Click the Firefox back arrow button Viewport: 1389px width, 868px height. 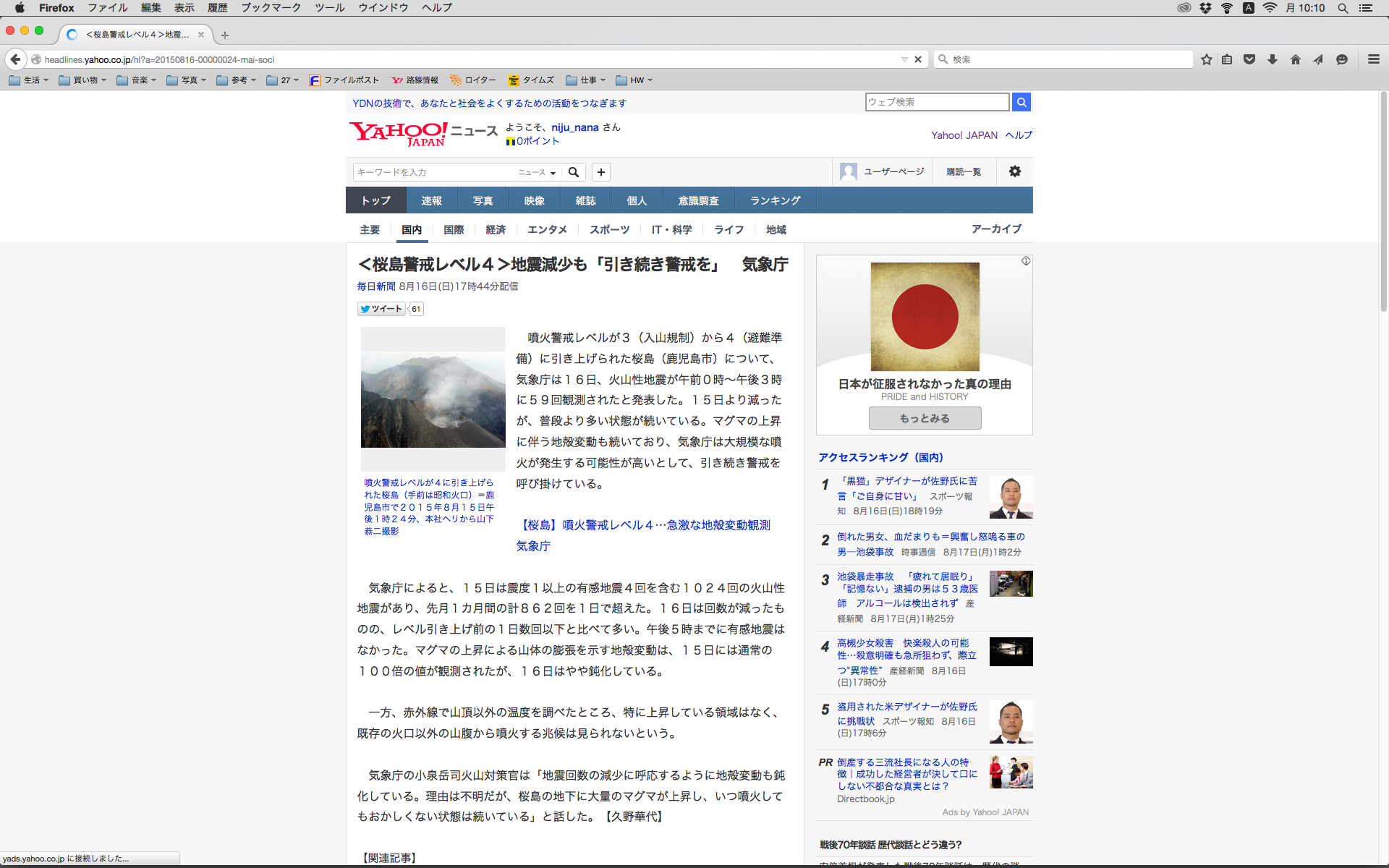15,59
